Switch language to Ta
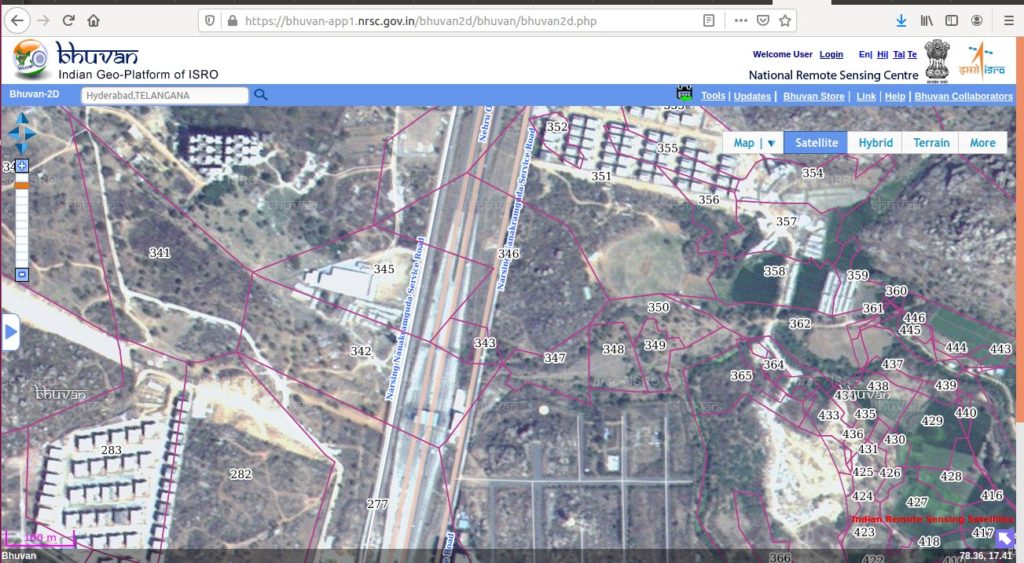 898,54
